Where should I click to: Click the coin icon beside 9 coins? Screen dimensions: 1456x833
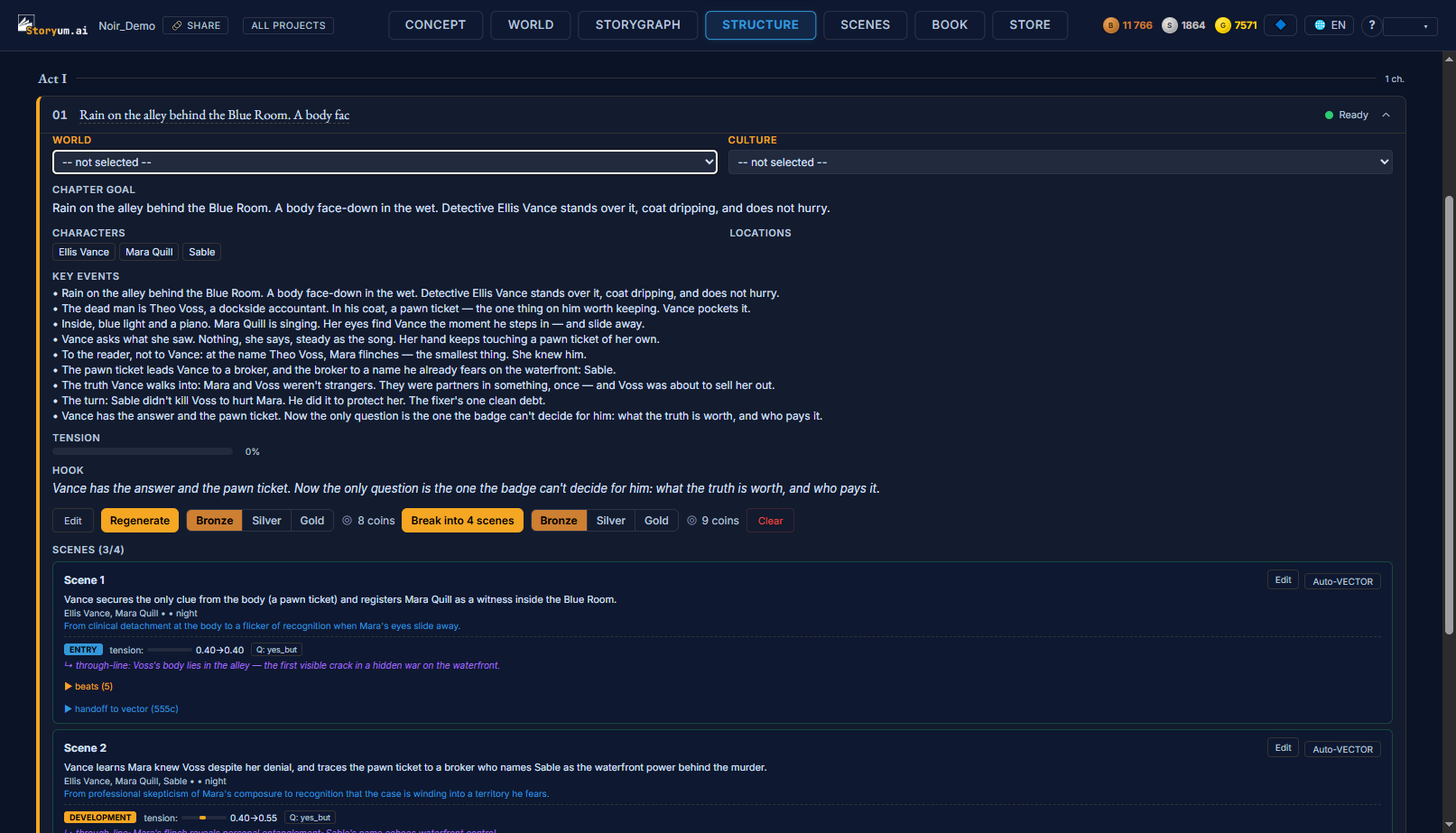691,521
